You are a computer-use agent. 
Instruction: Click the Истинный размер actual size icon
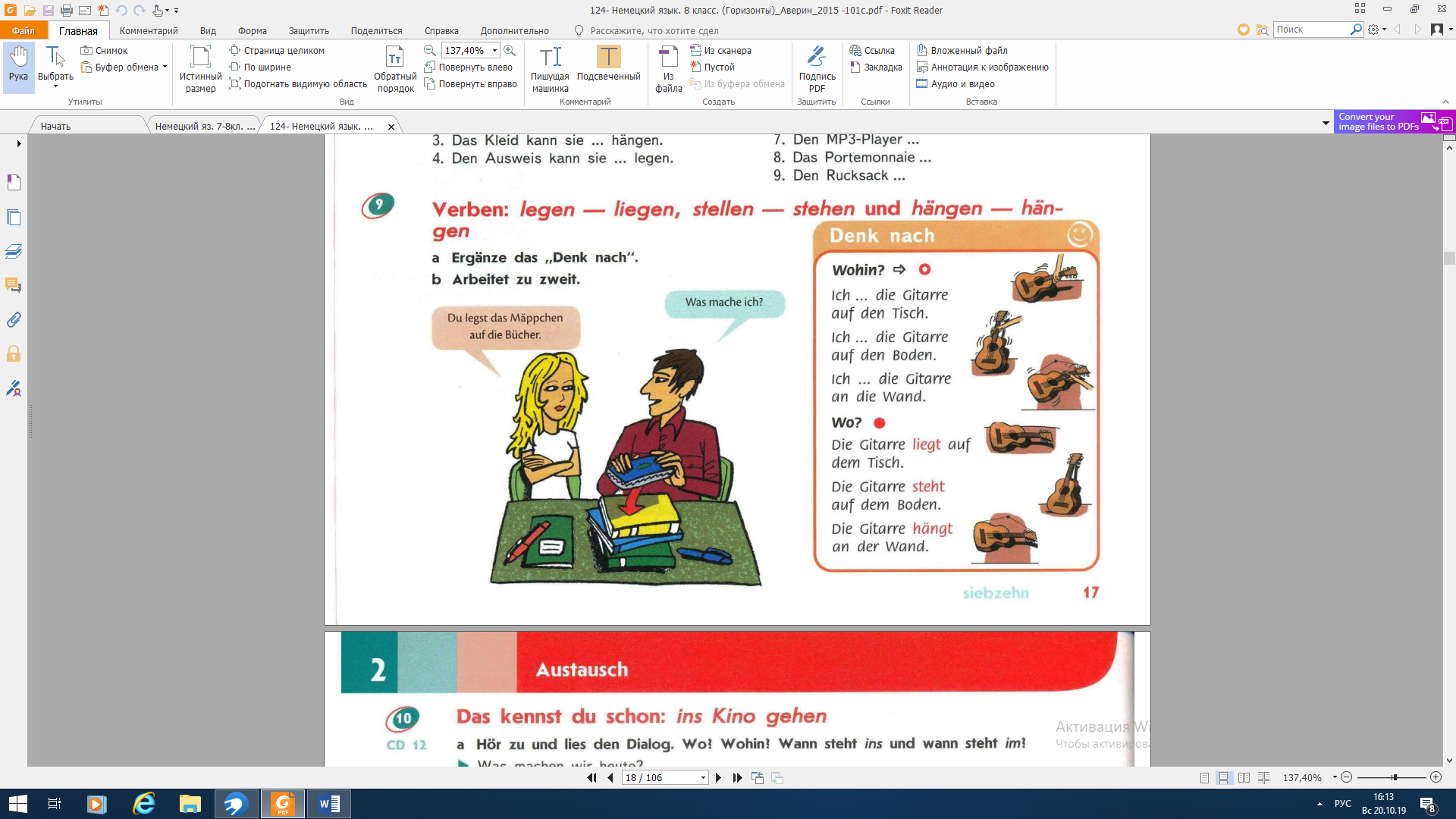(200, 68)
